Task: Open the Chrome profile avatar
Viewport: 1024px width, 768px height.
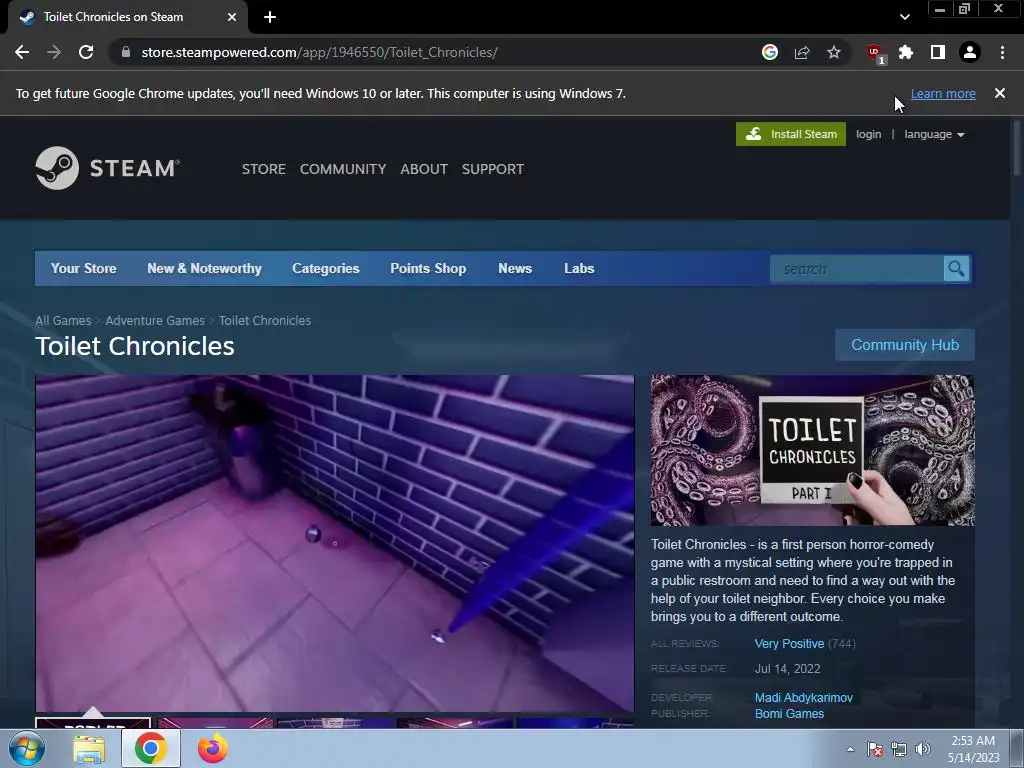Action: pos(970,52)
